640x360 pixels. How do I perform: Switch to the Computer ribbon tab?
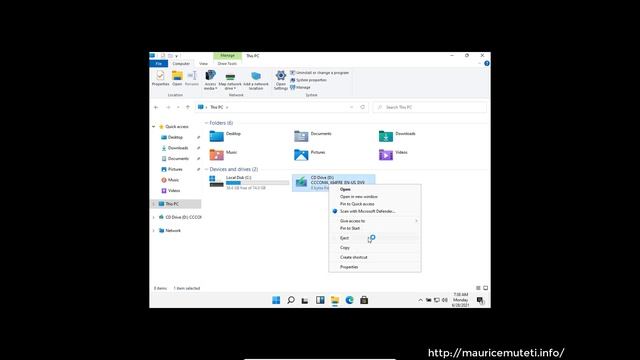click(181, 64)
